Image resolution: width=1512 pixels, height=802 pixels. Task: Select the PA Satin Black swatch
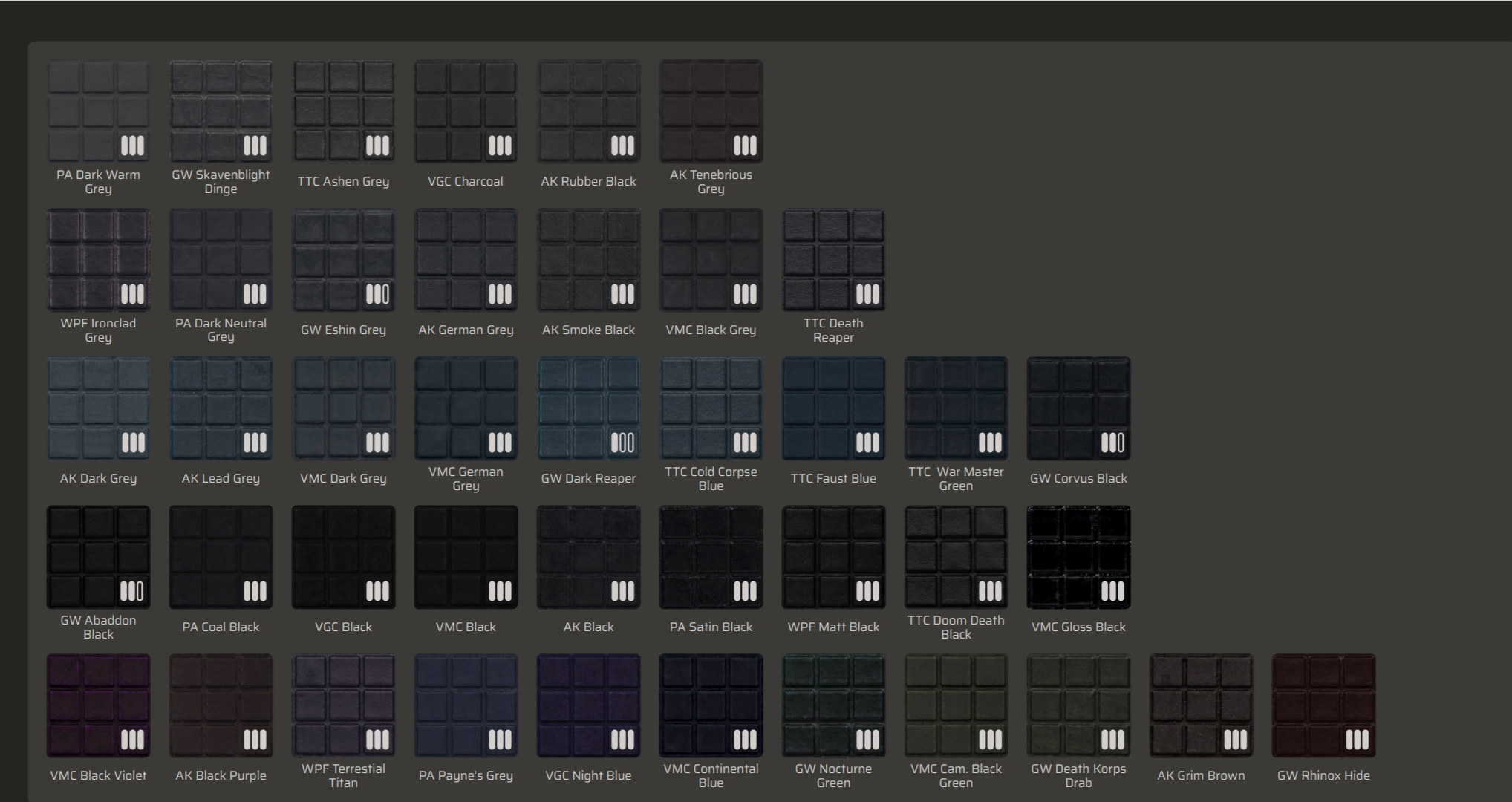tap(711, 557)
